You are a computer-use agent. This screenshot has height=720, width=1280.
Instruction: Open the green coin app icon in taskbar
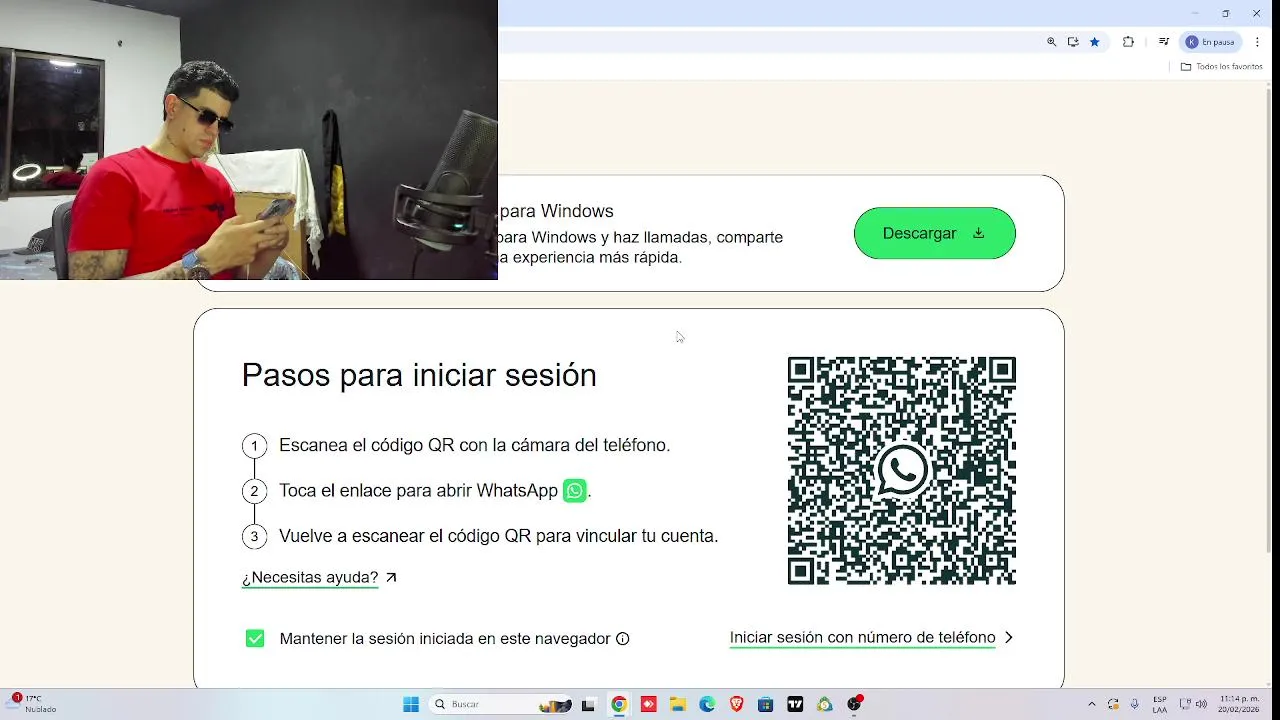[824, 704]
